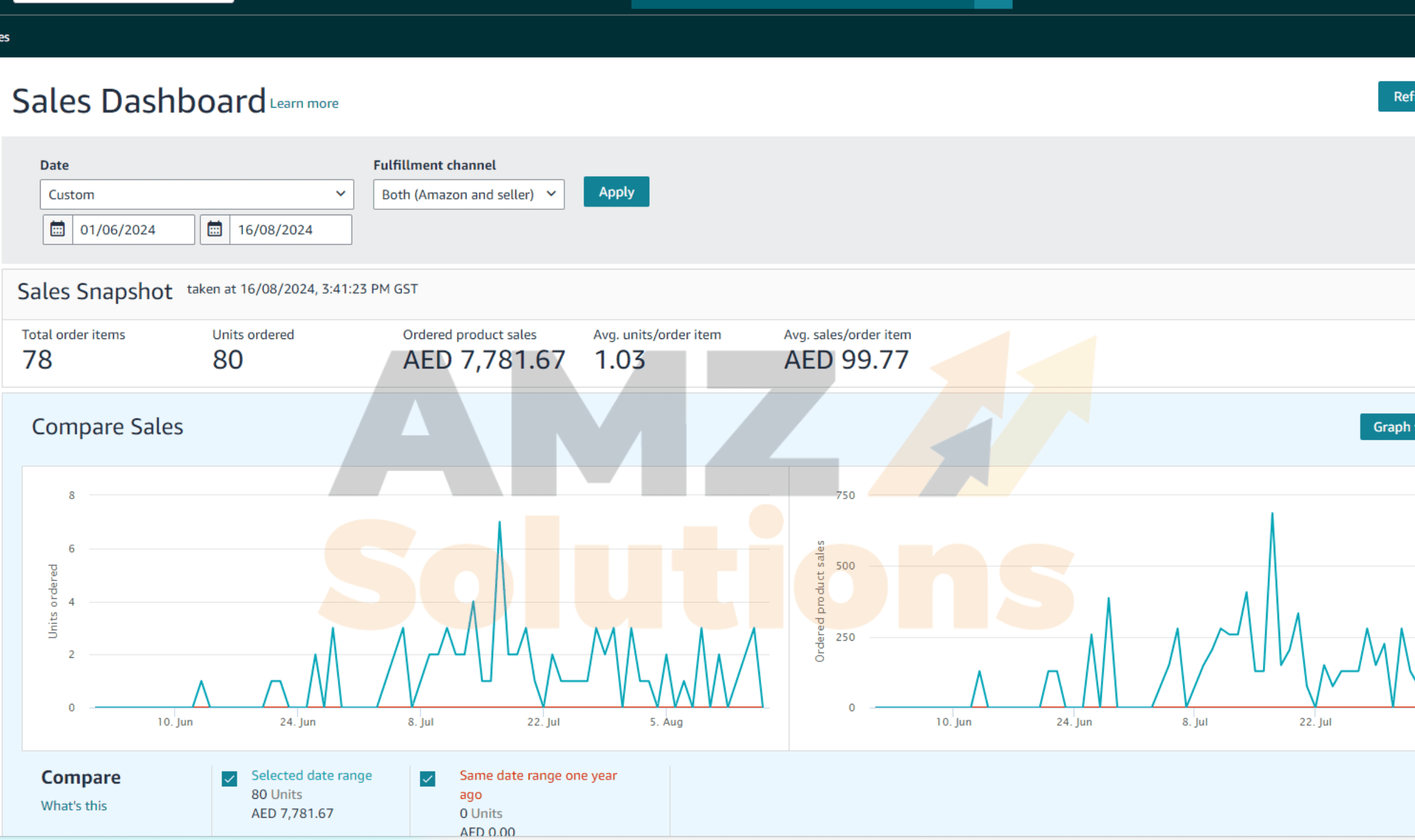The height and width of the screenshot is (840, 1415).
Task: Open the end date calendar icon
Action: click(x=215, y=229)
